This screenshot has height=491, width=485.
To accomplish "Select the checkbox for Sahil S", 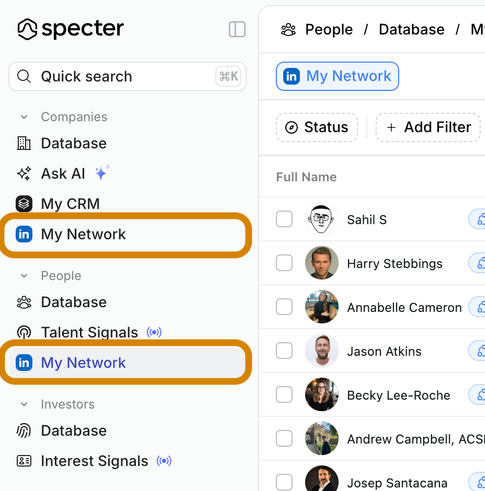I will 284,219.
